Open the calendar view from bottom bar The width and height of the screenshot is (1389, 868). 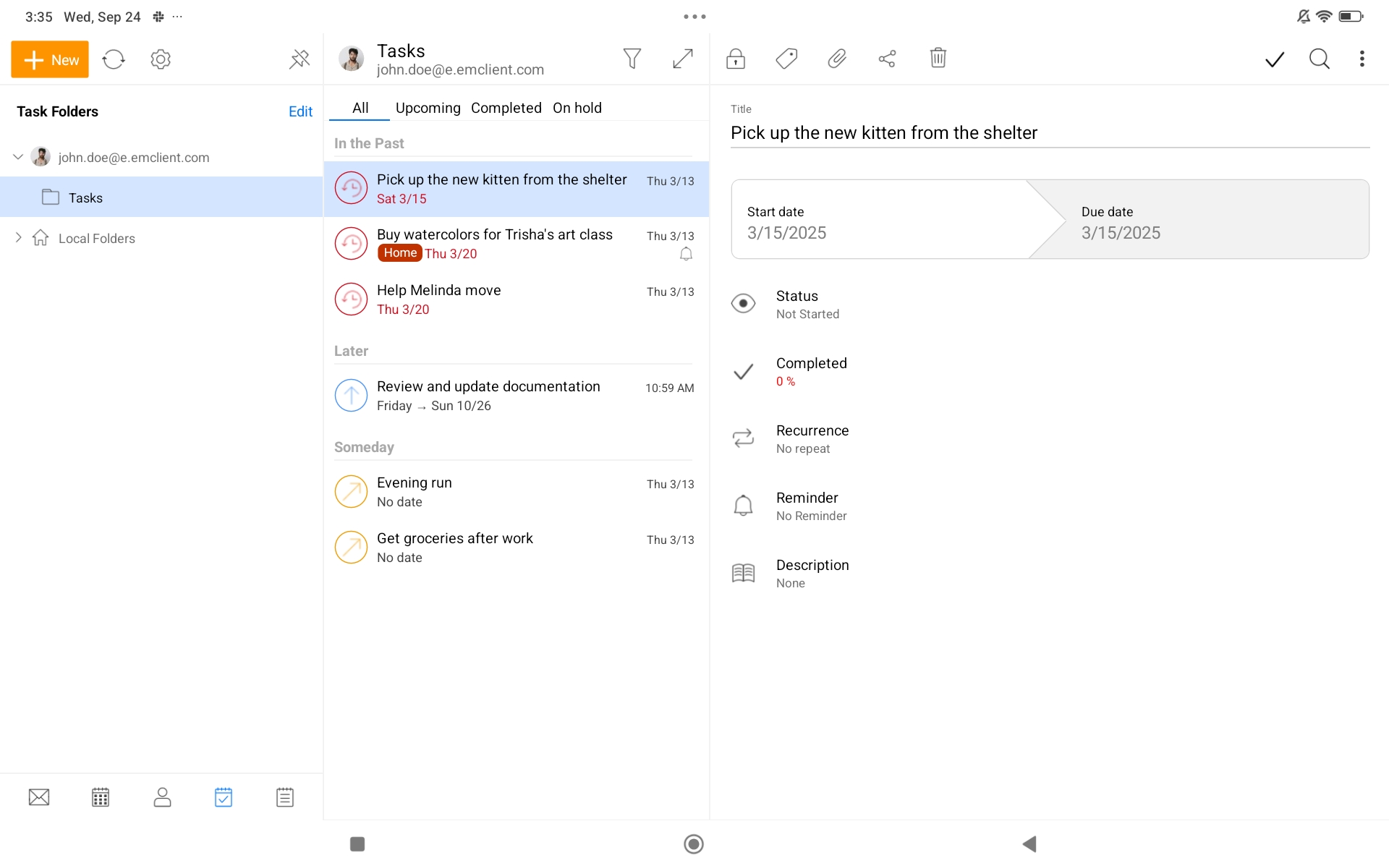[101, 797]
